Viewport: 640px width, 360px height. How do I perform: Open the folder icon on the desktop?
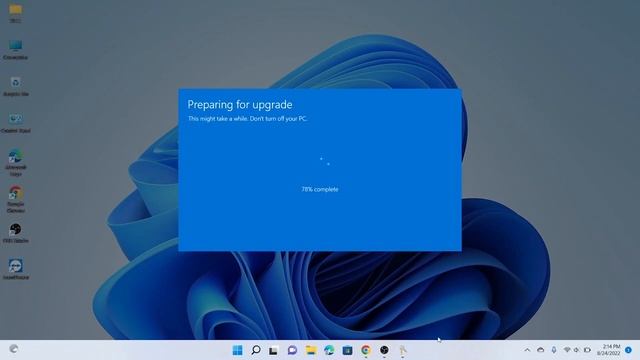pyautogui.click(x=16, y=12)
